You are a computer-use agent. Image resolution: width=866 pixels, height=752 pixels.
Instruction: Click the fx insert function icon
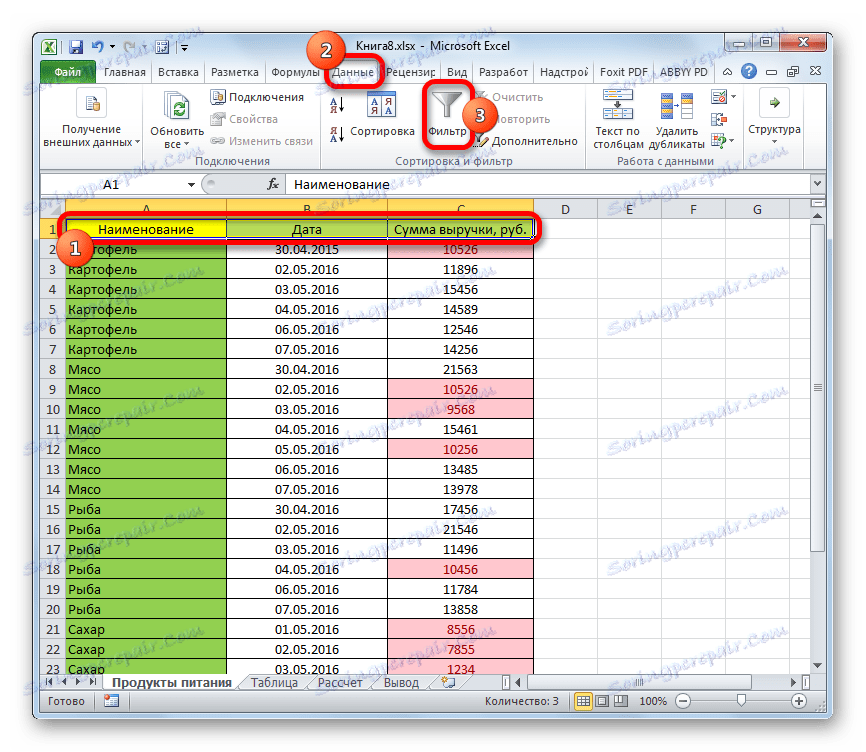coord(273,184)
